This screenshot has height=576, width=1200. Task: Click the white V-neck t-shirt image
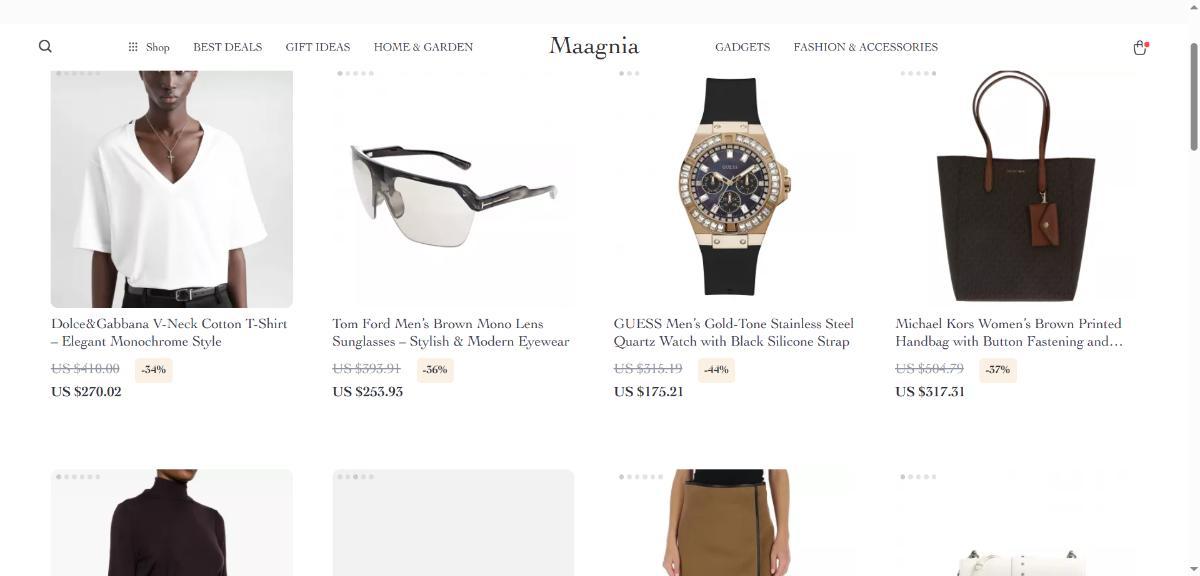[x=172, y=187]
